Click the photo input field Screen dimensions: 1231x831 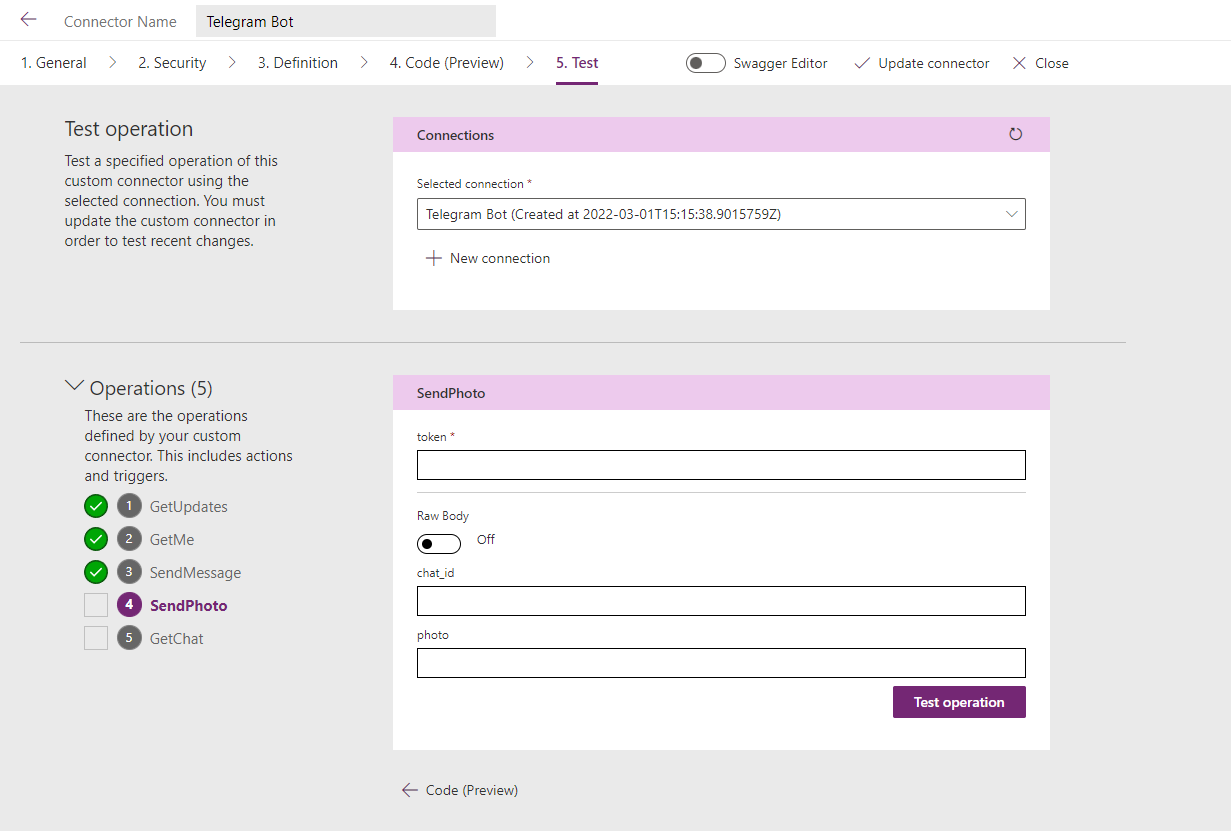point(721,663)
